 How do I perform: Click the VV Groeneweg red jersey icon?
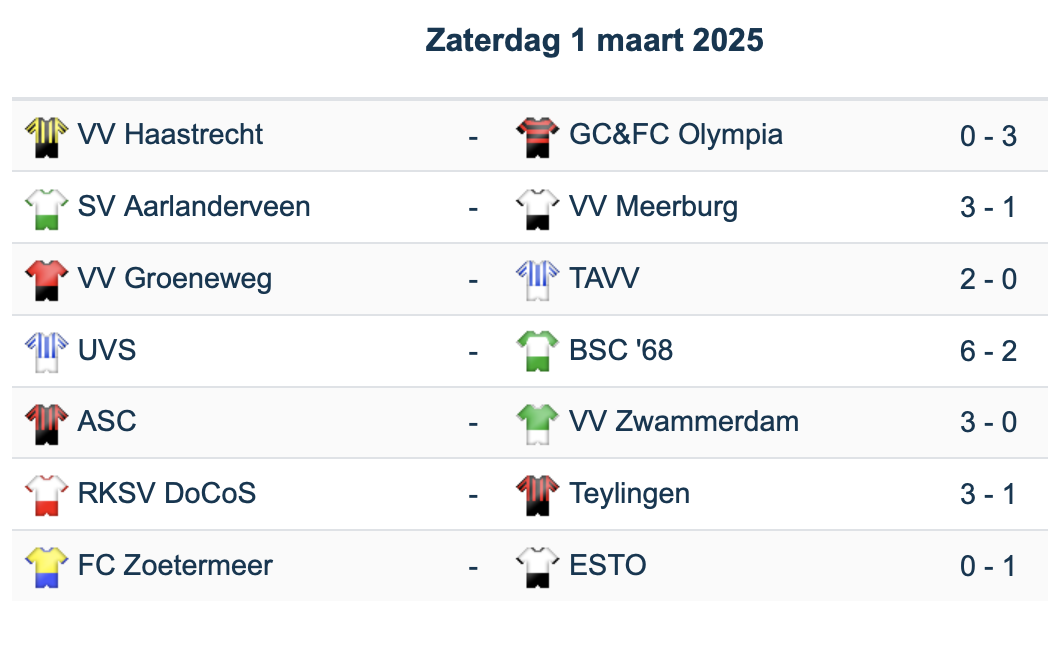(x=46, y=280)
